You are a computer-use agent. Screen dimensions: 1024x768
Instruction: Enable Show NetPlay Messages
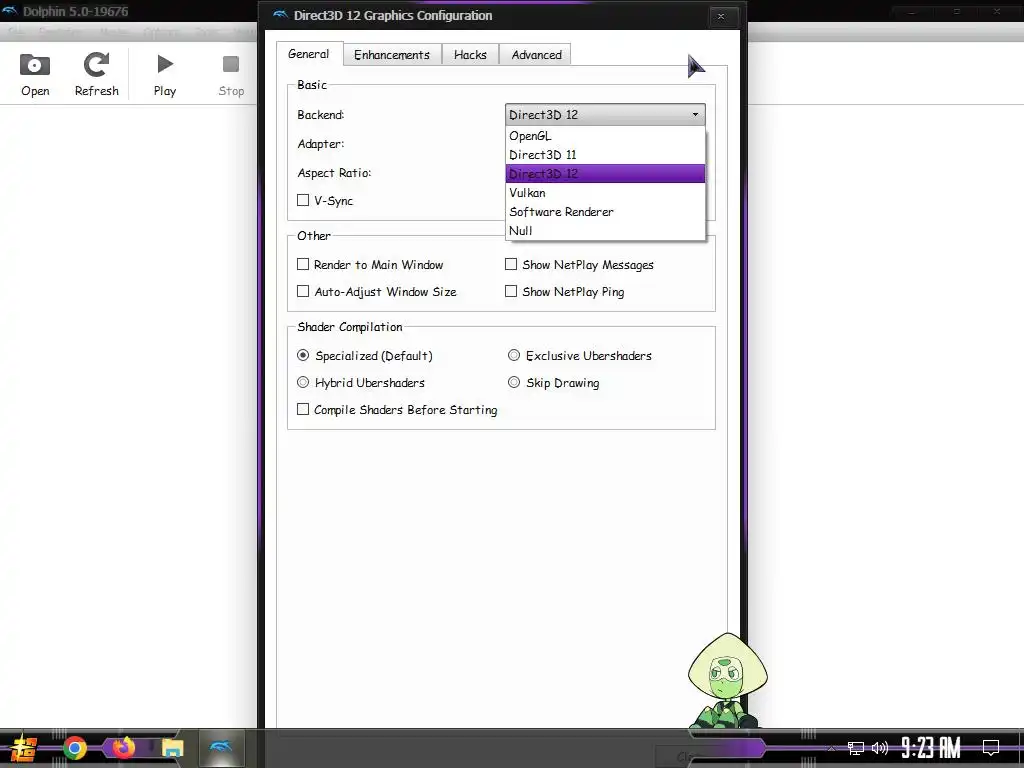click(511, 264)
